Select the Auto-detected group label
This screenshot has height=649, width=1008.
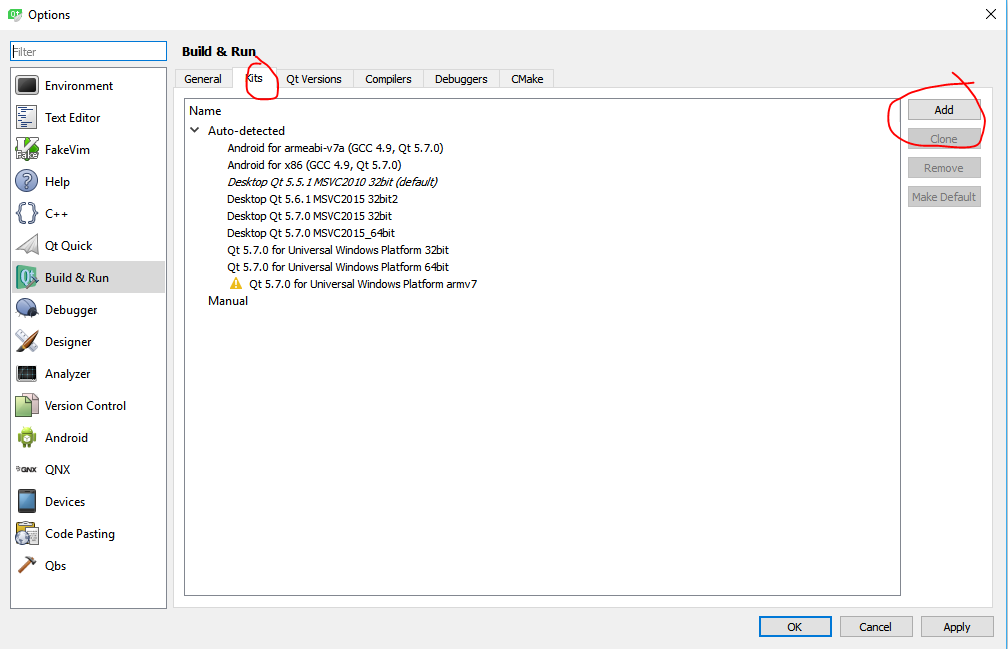point(246,130)
